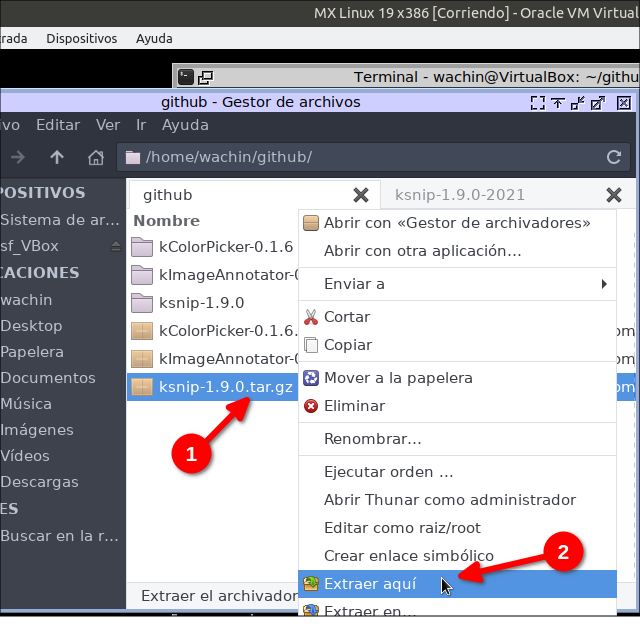The width and height of the screenshot is (640, 641).
Task: Open Vídeos in the sidebar
Action: click(25, 456)
